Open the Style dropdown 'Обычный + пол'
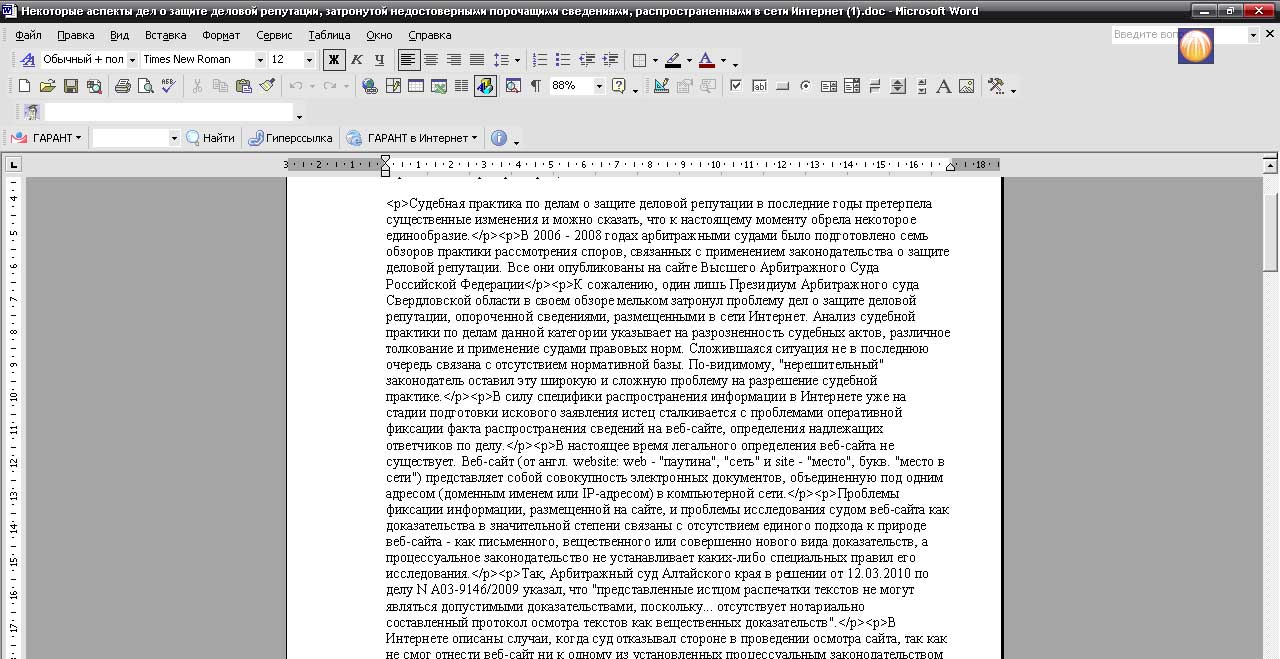 click(132, 60)
